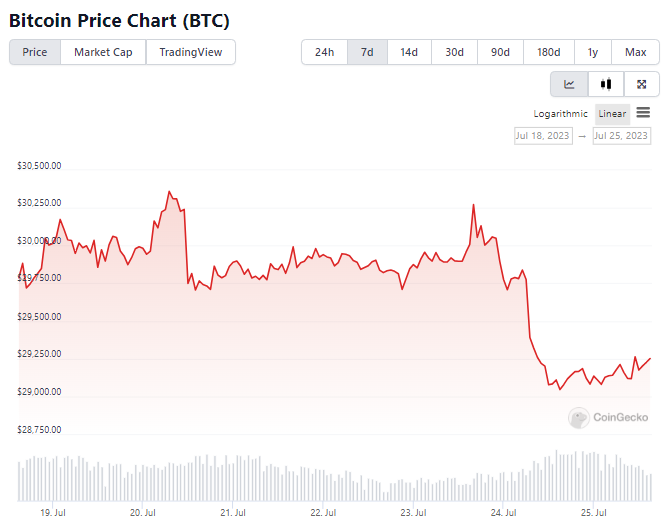Screen dimensions: 665x522
Task: Choose the 90d time range
Action: coord(500,52)
